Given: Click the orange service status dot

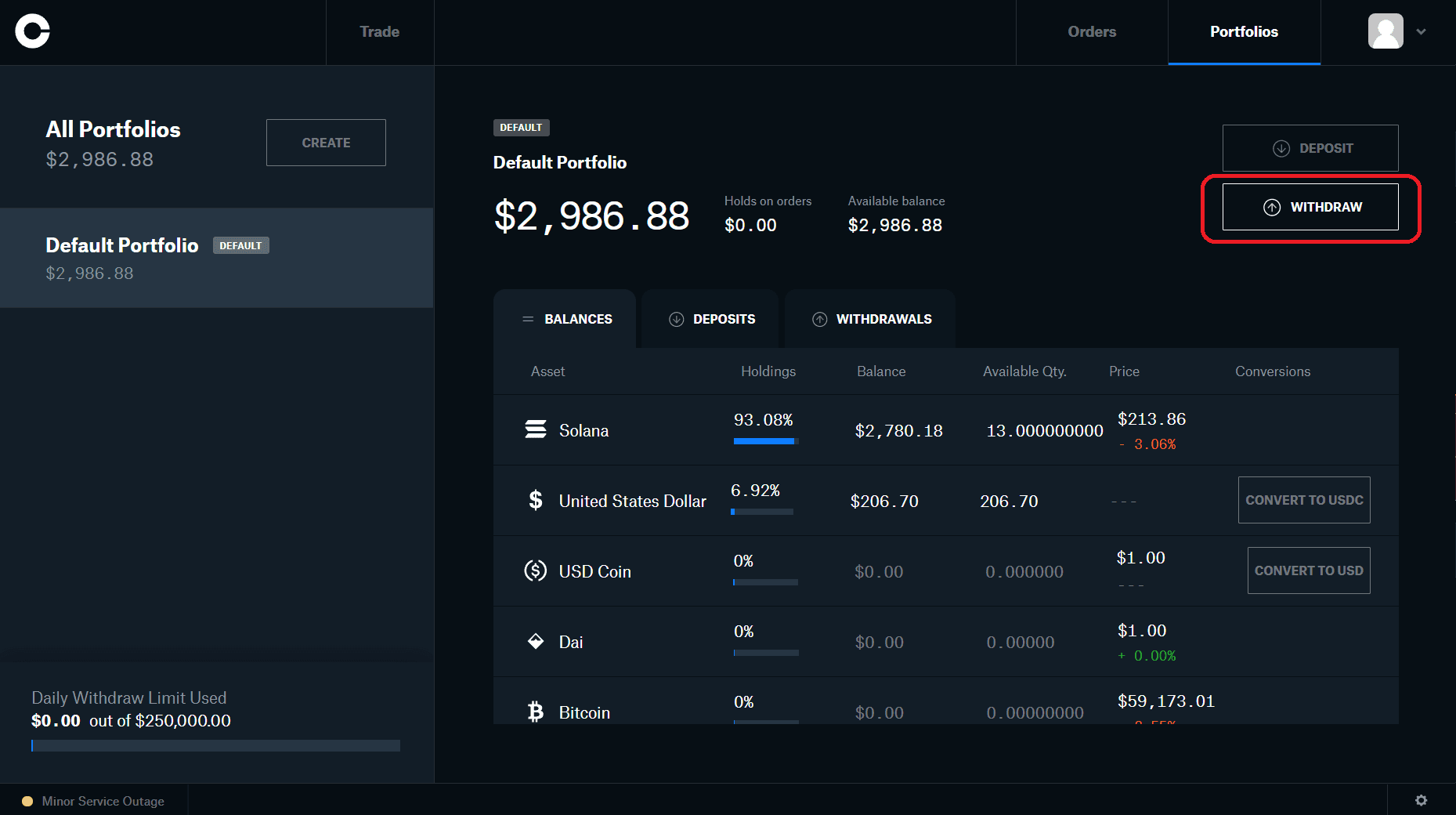Looking at the screenshot, I should coord(27,801).
